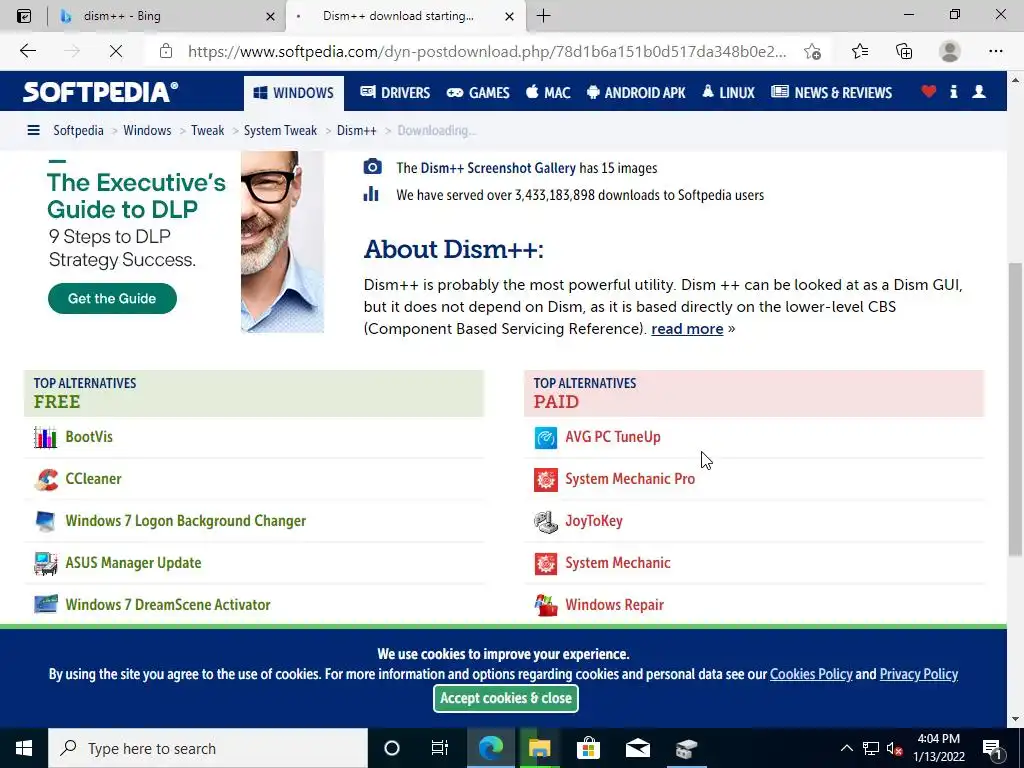
Task: Click Windows 7 DreamScene Activator icon
Action: [x=46, y=605]
